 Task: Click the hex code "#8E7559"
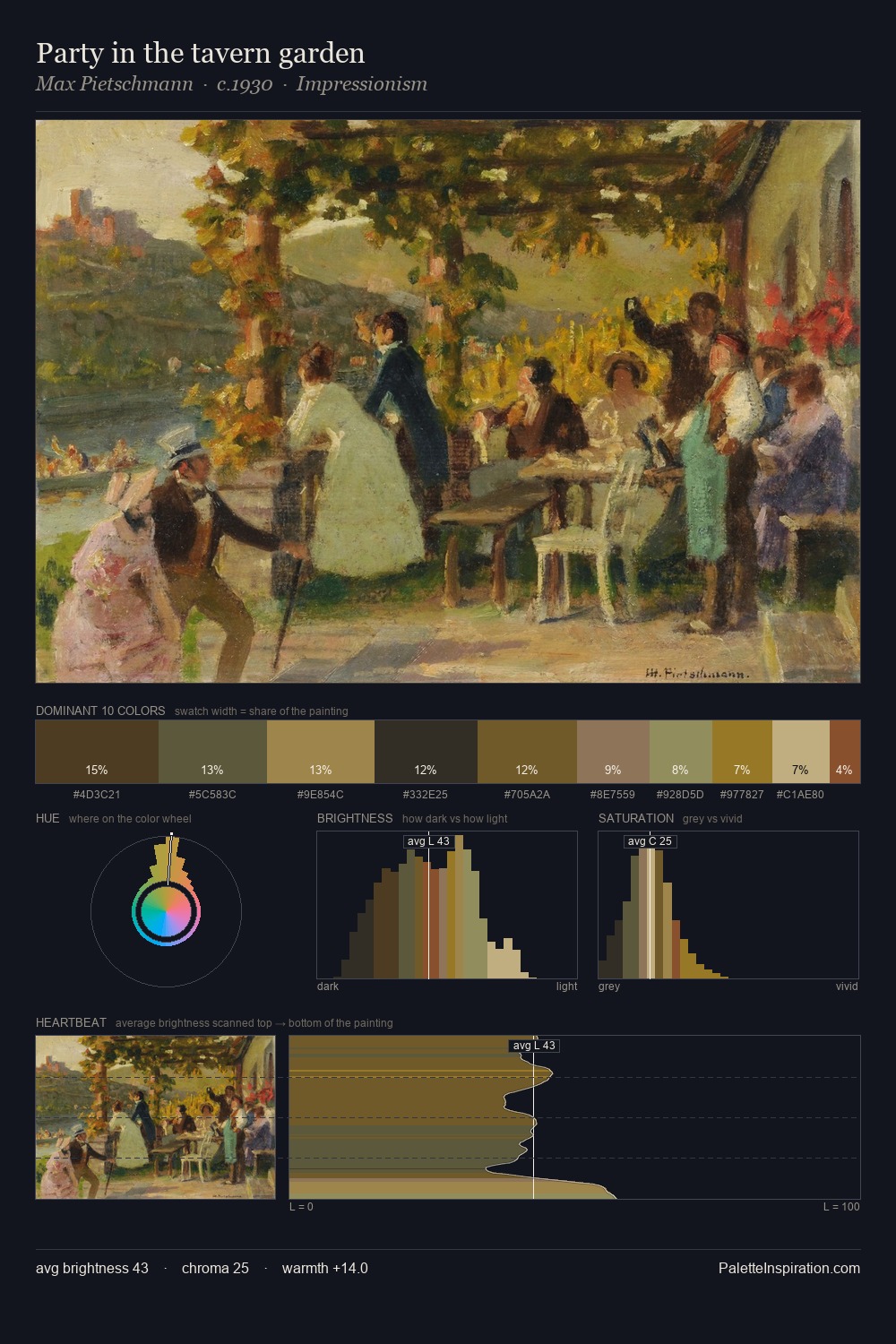(613, 795)
